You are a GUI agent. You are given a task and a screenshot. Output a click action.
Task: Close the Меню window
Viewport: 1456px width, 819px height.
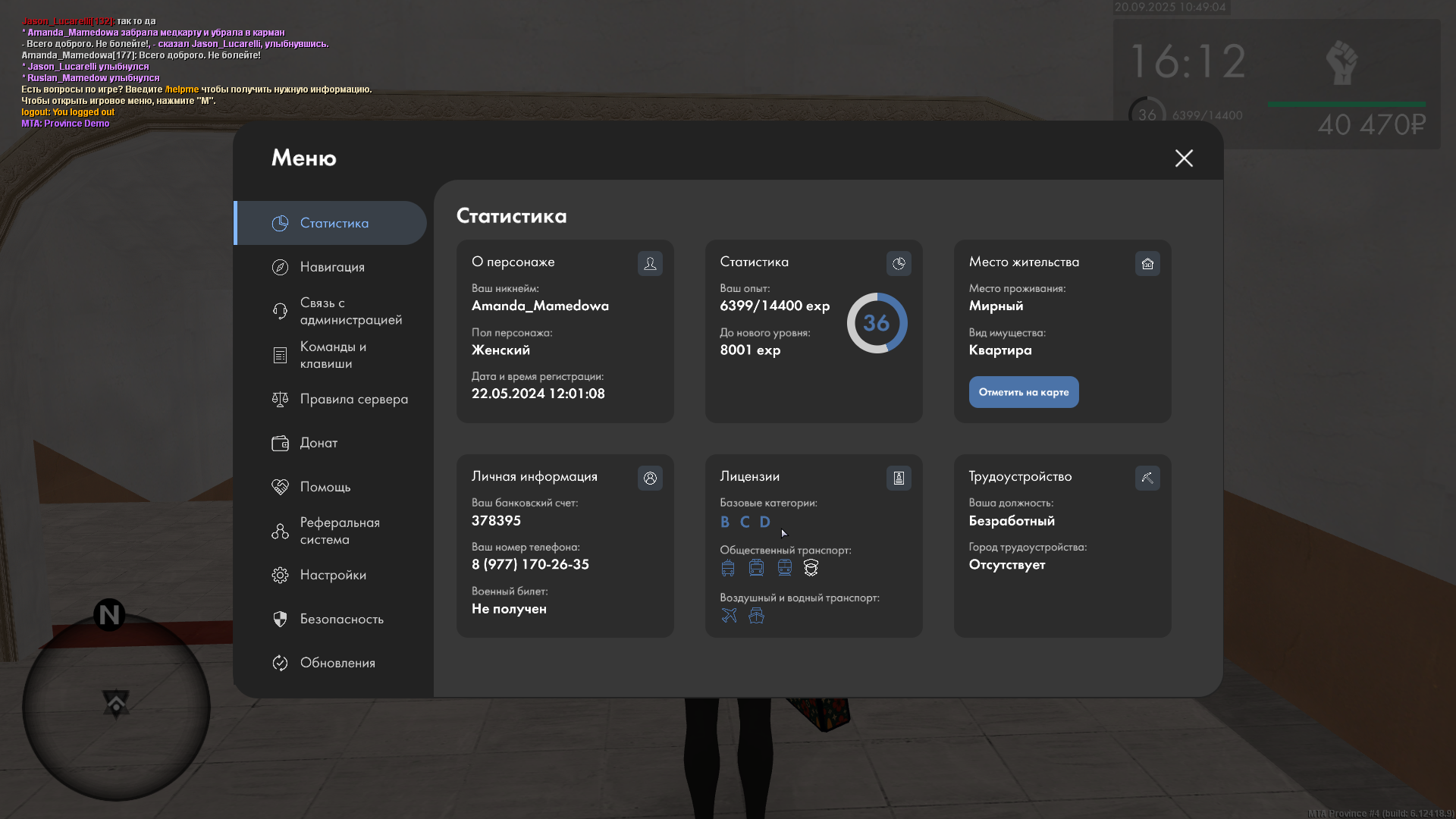pyautogui.click(x=1184, y=158)
